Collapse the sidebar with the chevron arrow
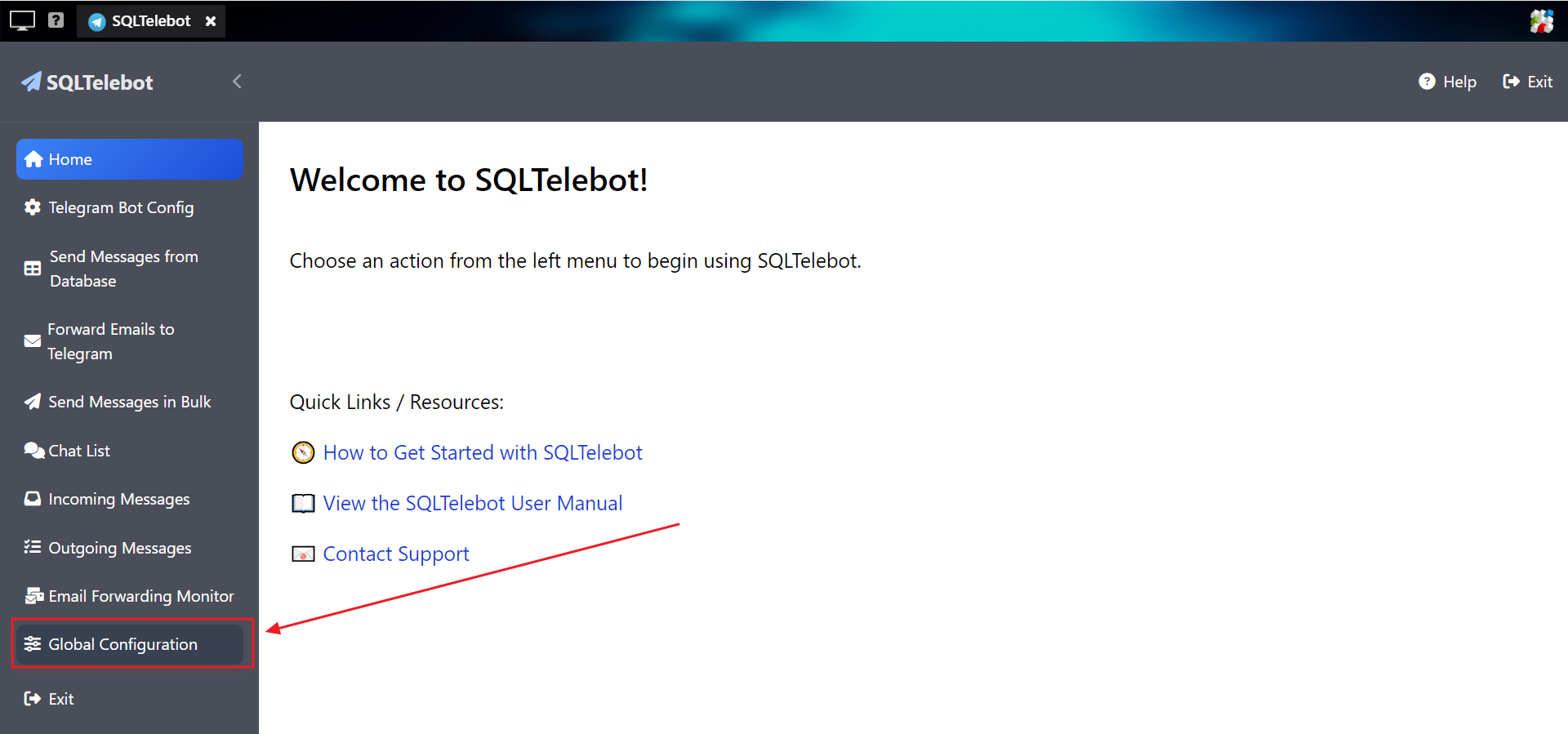This screenshot has height=734, width=1568. pos(237,82)
